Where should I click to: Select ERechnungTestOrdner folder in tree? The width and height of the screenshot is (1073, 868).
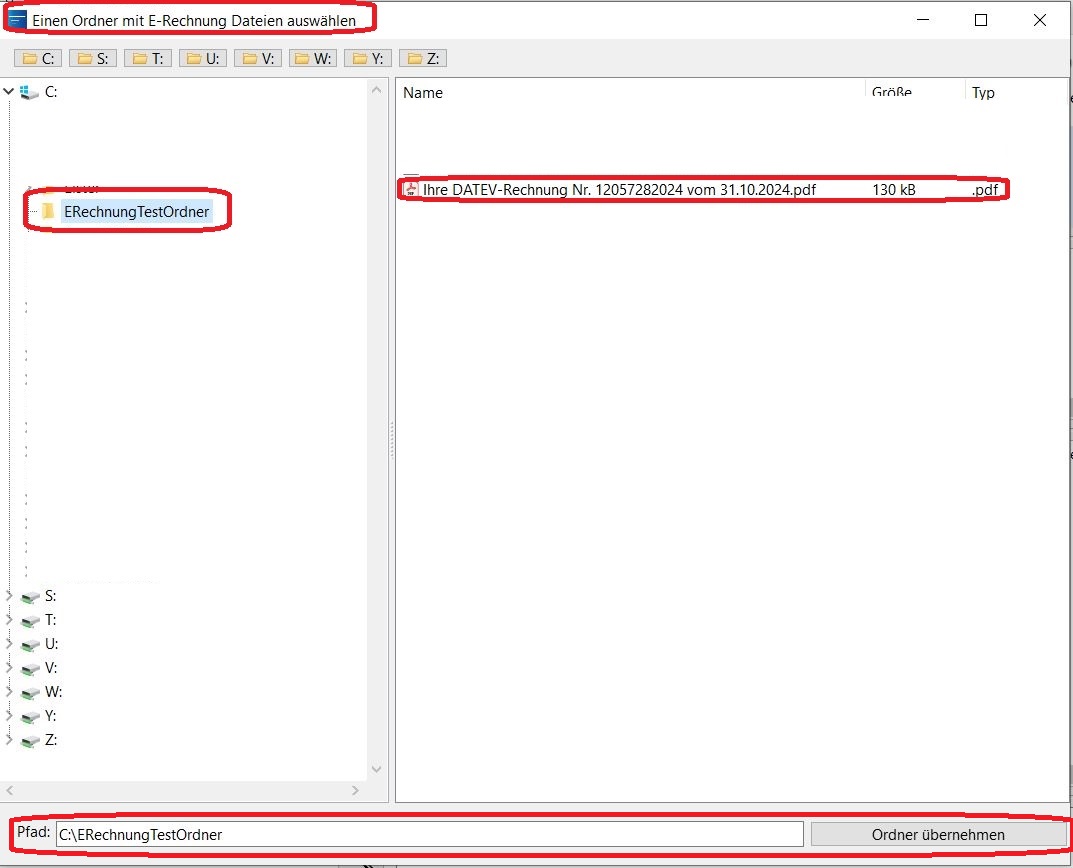(x=136, y=212)
